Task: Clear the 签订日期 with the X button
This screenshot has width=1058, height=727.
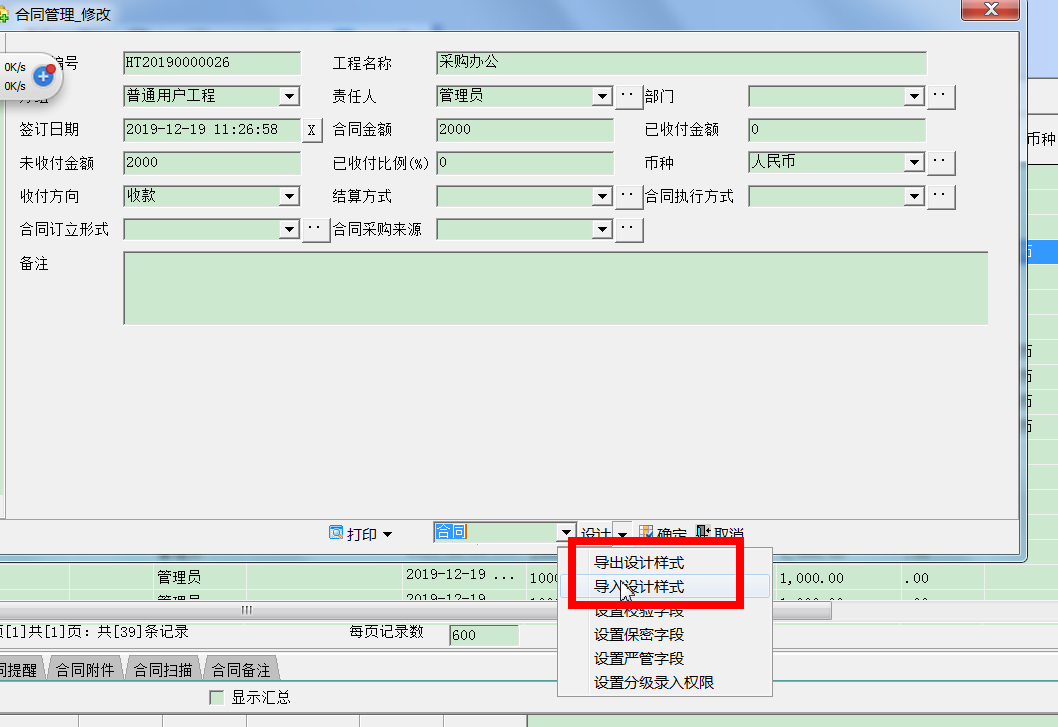Action: pos(312,130)
